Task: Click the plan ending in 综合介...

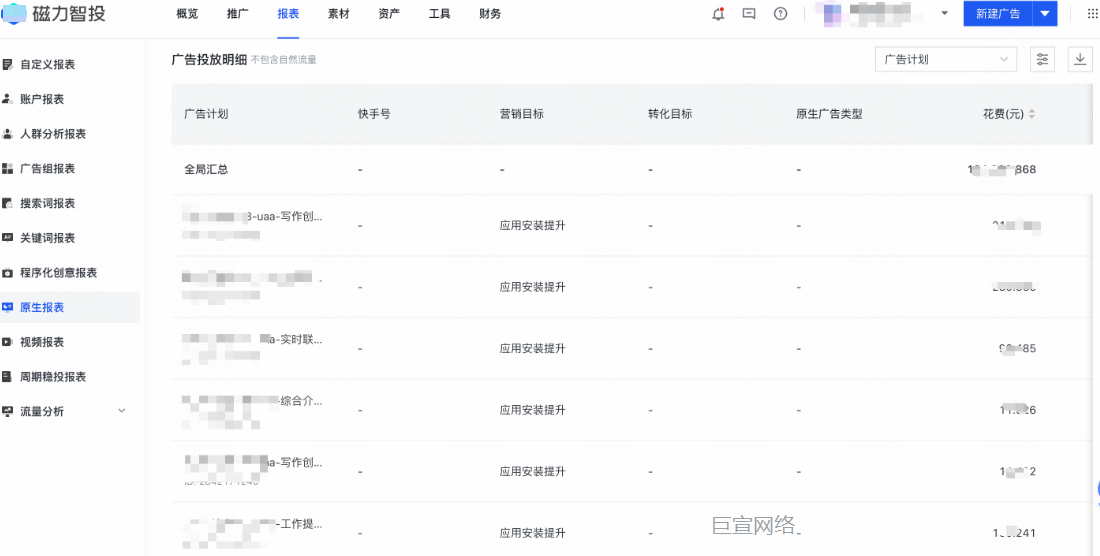Action: (253, 402)
